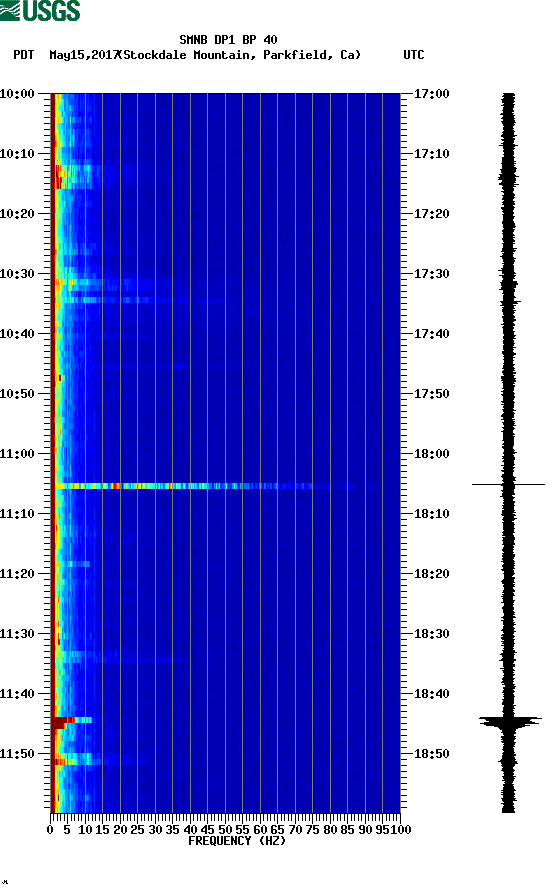552x893 pixels.
Task: Click the '10:10' PDT time label
Action: 17,154
